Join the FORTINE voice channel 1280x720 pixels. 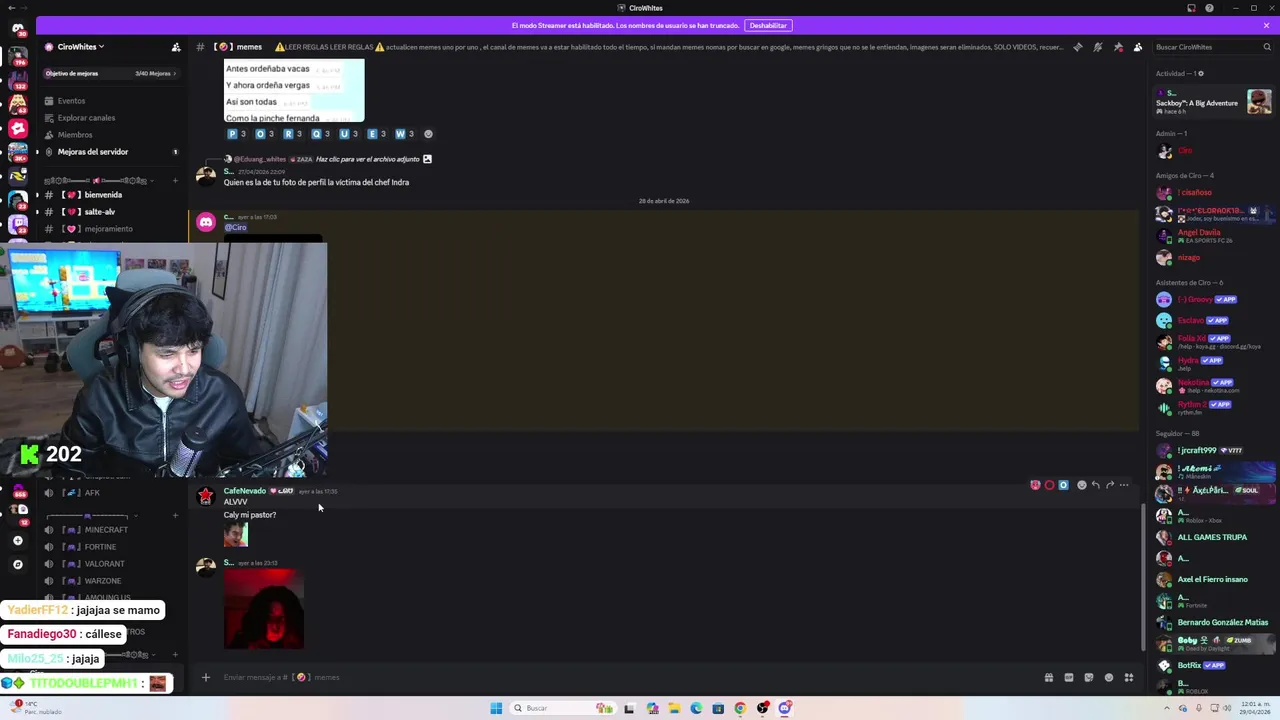pos(110,547)
